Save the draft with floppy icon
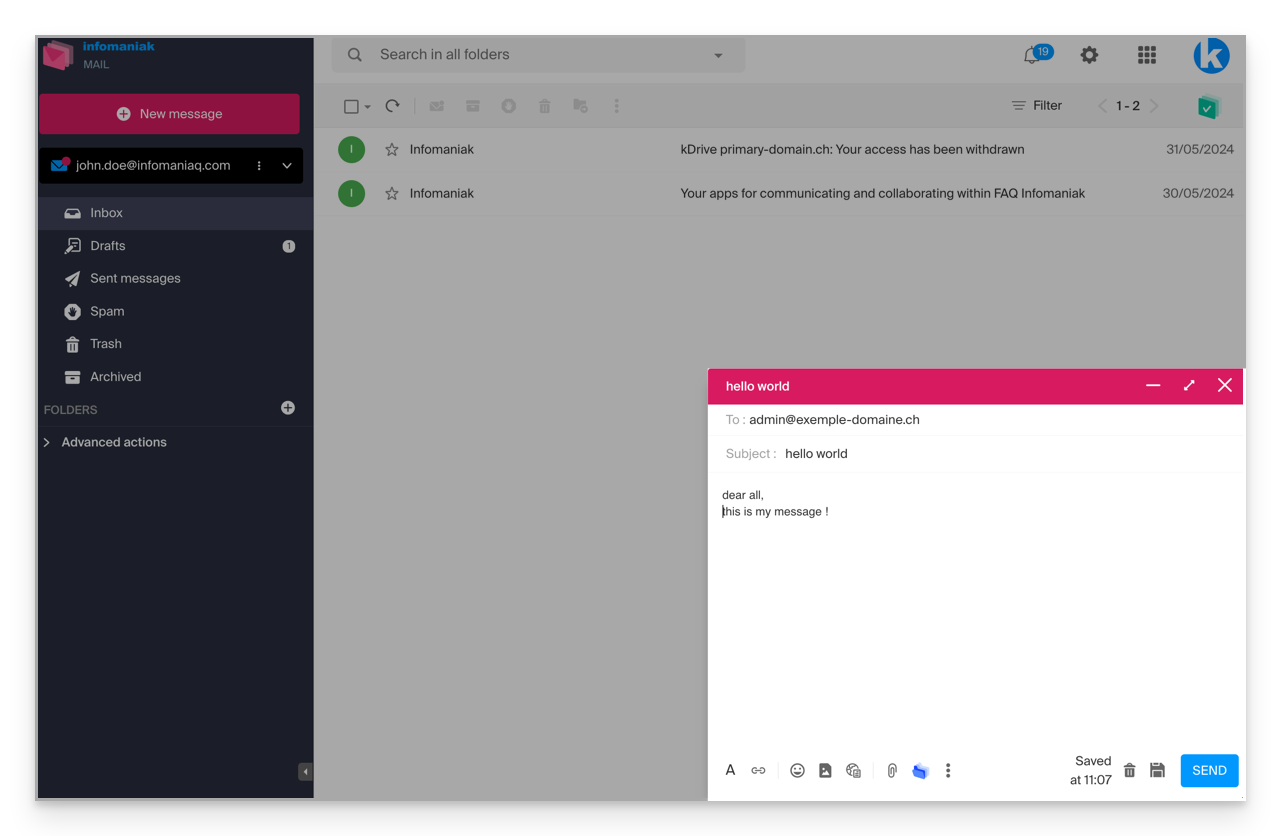1281x836 pixels. click(1157, 770)
